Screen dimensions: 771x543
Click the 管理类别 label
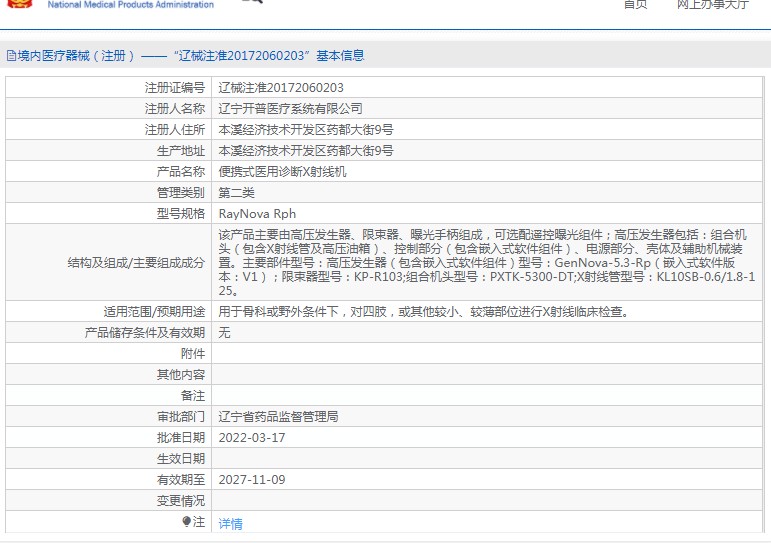pyautogui.click(x=180, y=193)
